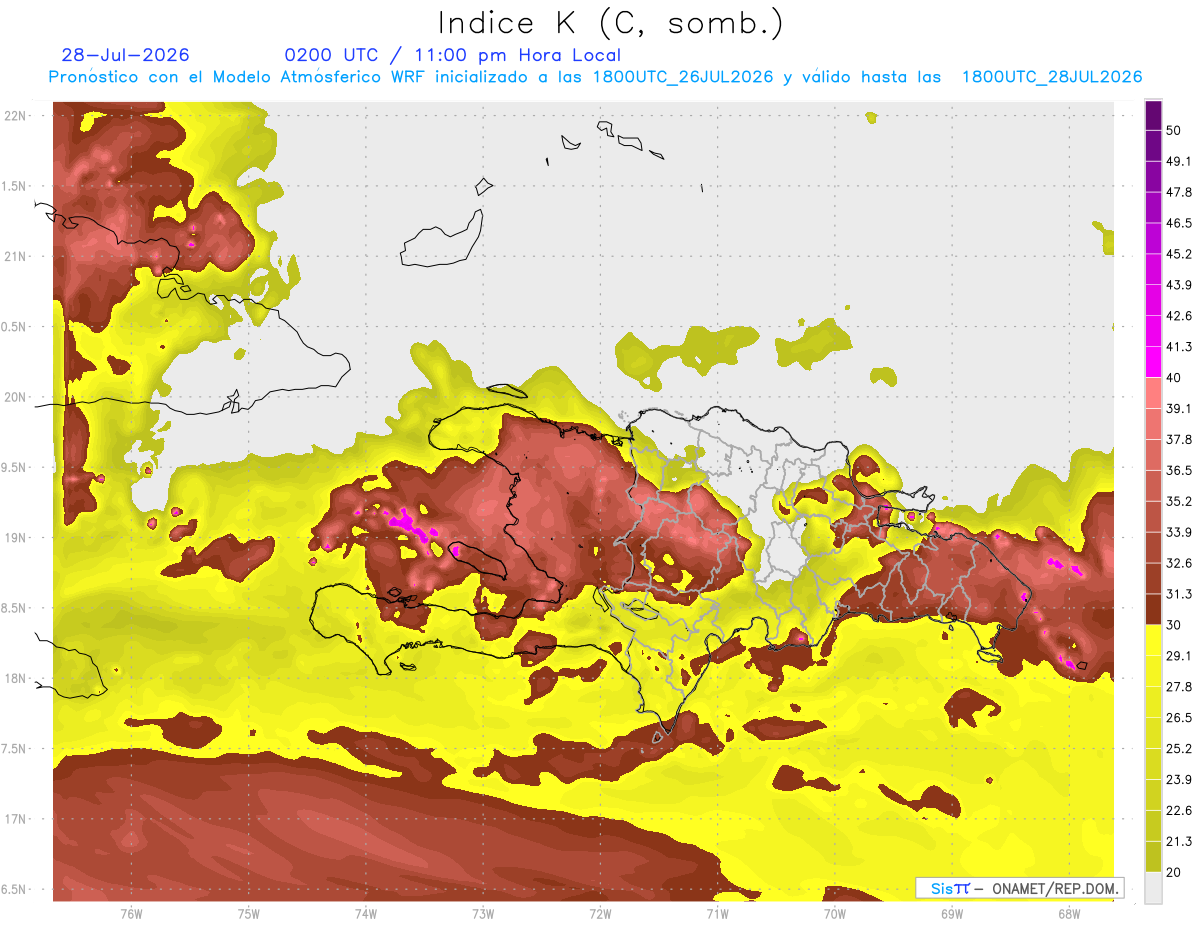This screenshot has height=927, width=1200.
Task: Click the bright yellow colorbar segment between 29.1 and 30
Action: coord(1153,640)
